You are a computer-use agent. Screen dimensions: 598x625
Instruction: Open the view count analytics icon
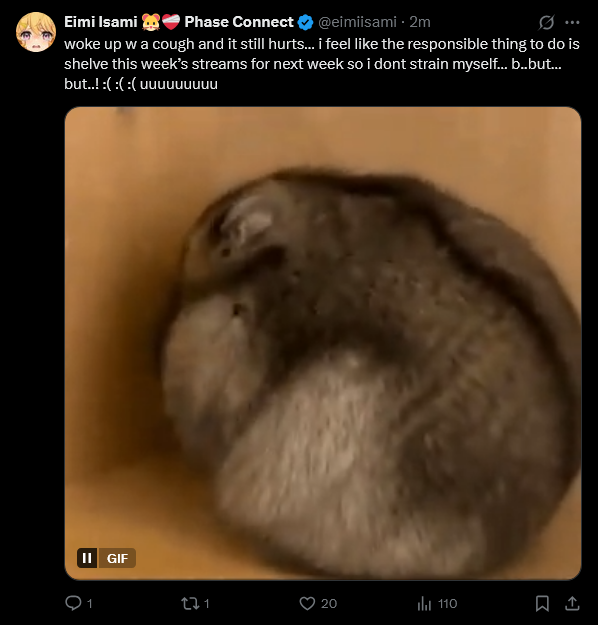click(x=424, y=603)
